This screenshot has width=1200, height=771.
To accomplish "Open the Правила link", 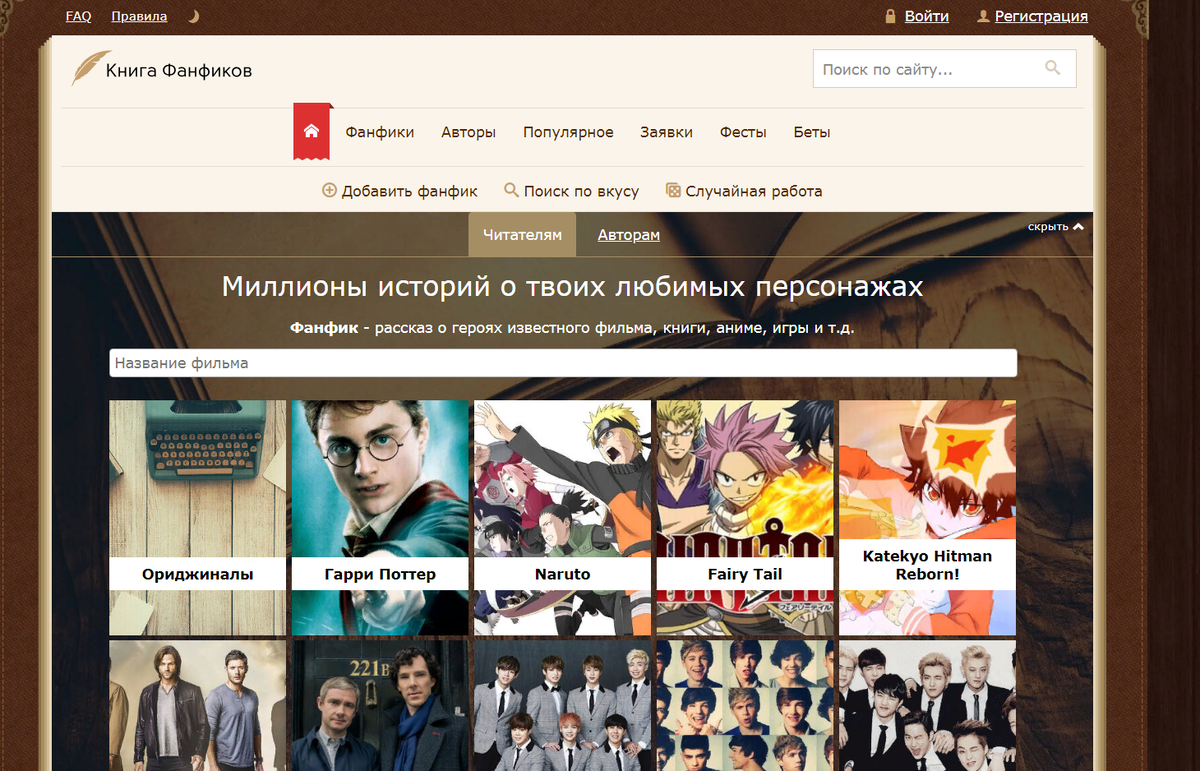I will [x=139, y=16].
